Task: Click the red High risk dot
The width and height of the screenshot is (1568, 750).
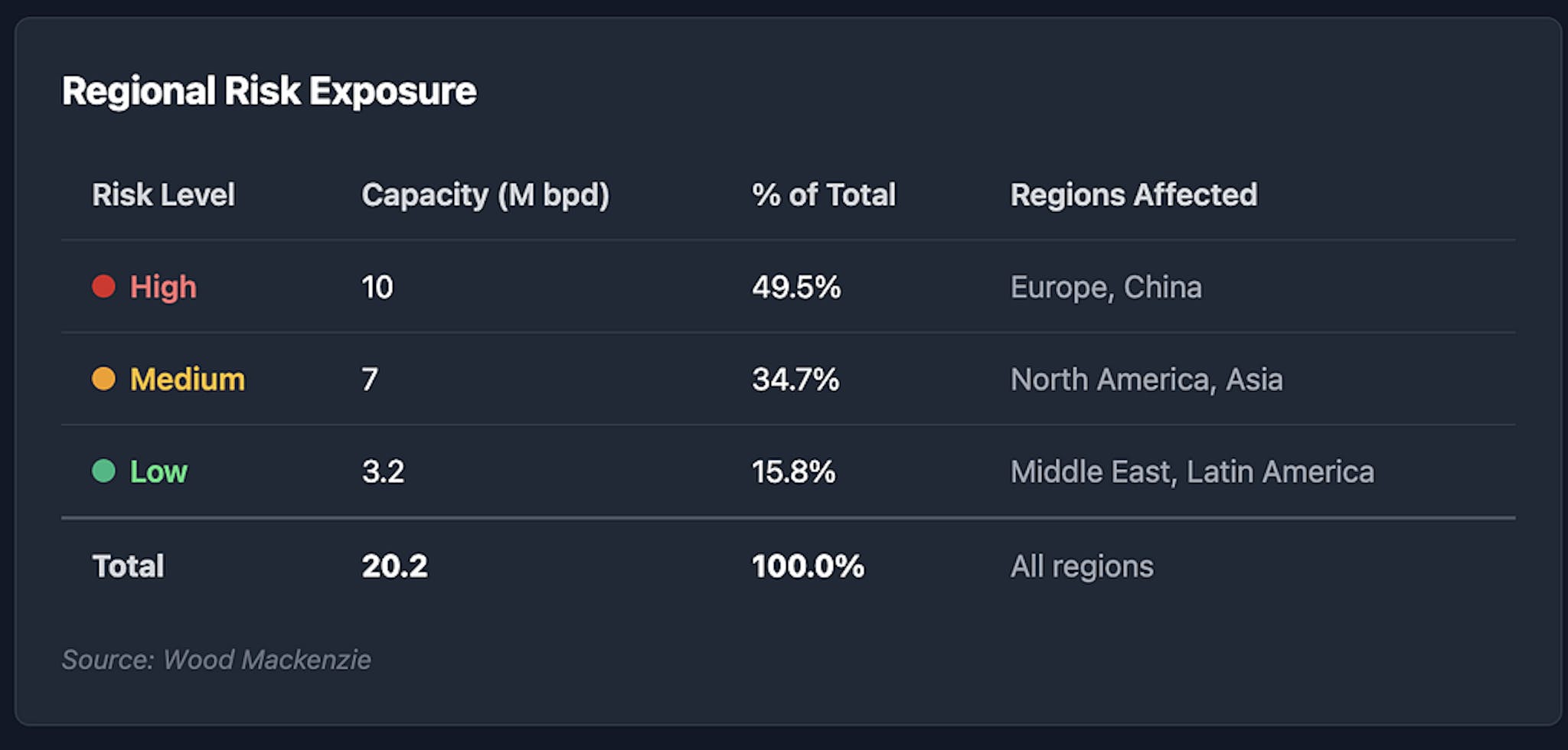Action: [x=103, y=287]
